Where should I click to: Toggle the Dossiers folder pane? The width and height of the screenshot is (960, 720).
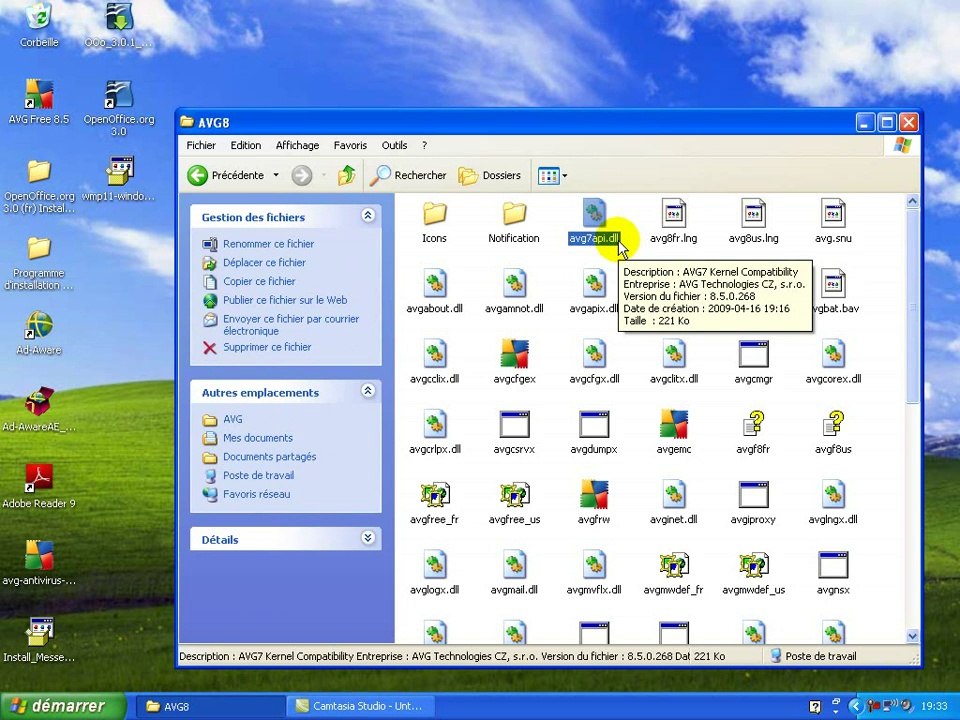[x=490, y=175]
